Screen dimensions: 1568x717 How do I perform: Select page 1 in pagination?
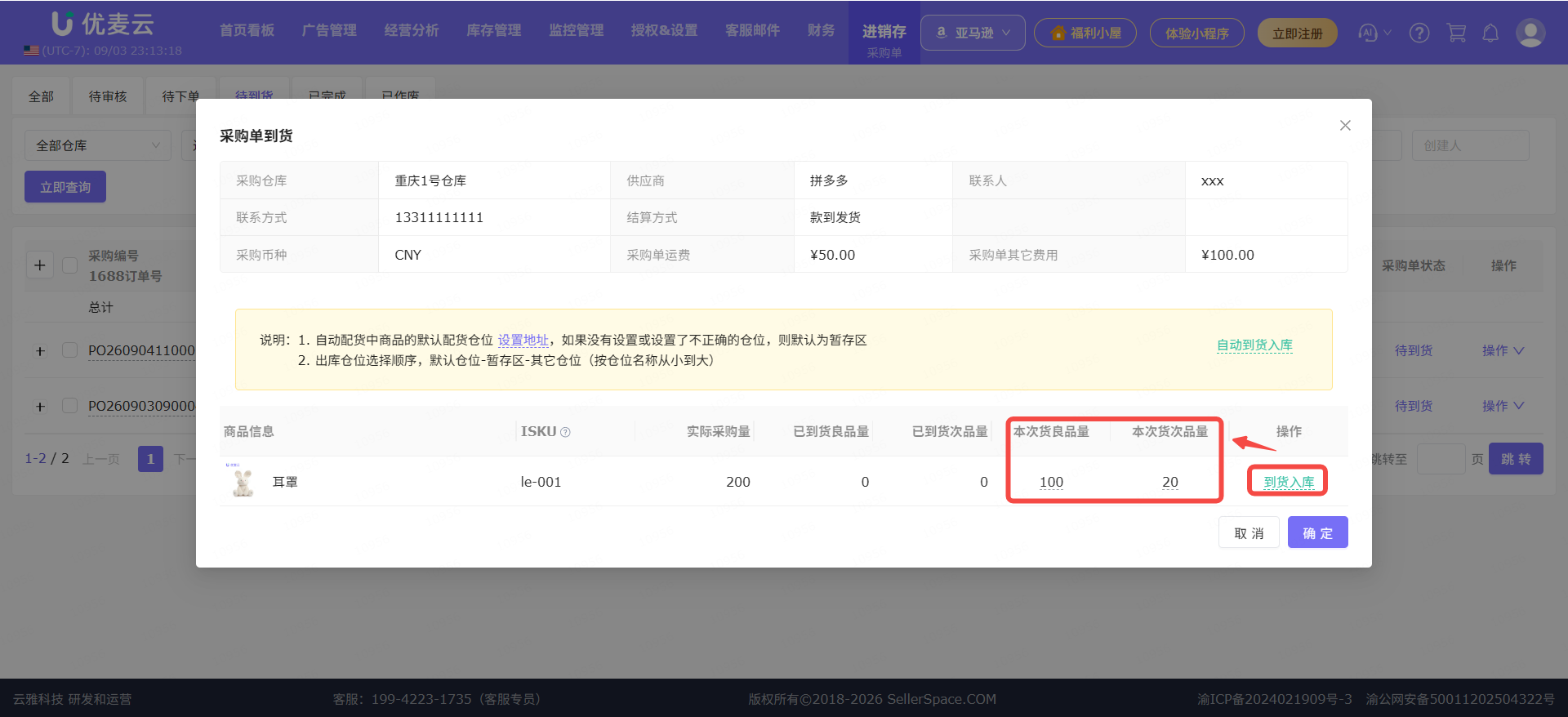click(150, 459)
